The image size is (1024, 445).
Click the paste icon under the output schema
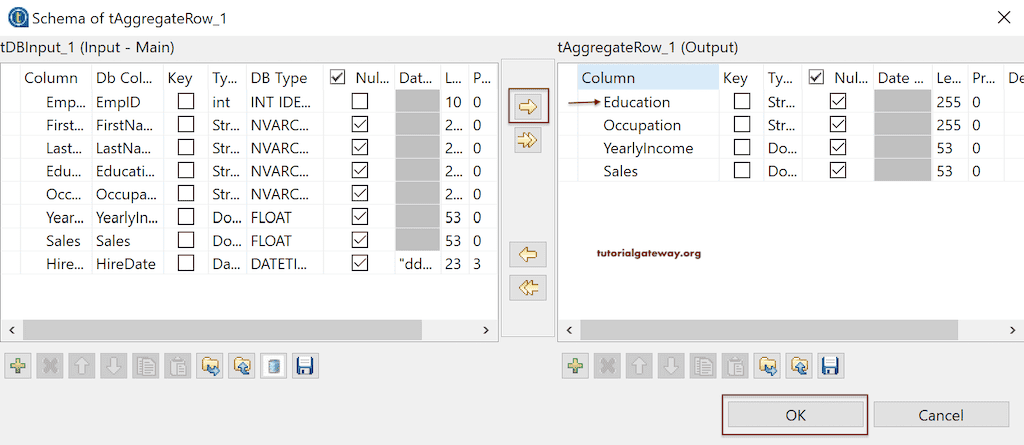(x=735, y=366)
